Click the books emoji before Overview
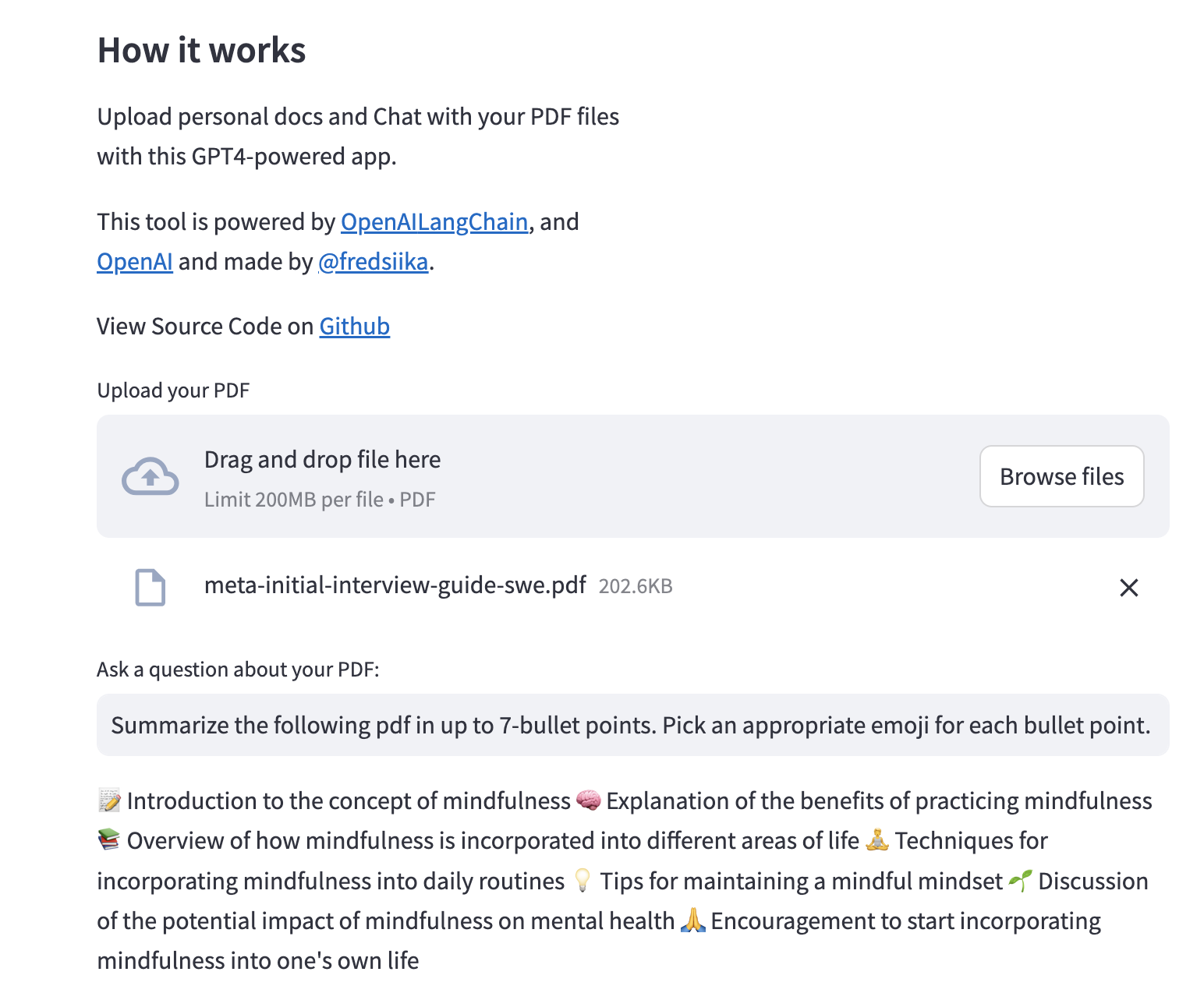This screenshot has height=993, width=1204. (109, 840)
